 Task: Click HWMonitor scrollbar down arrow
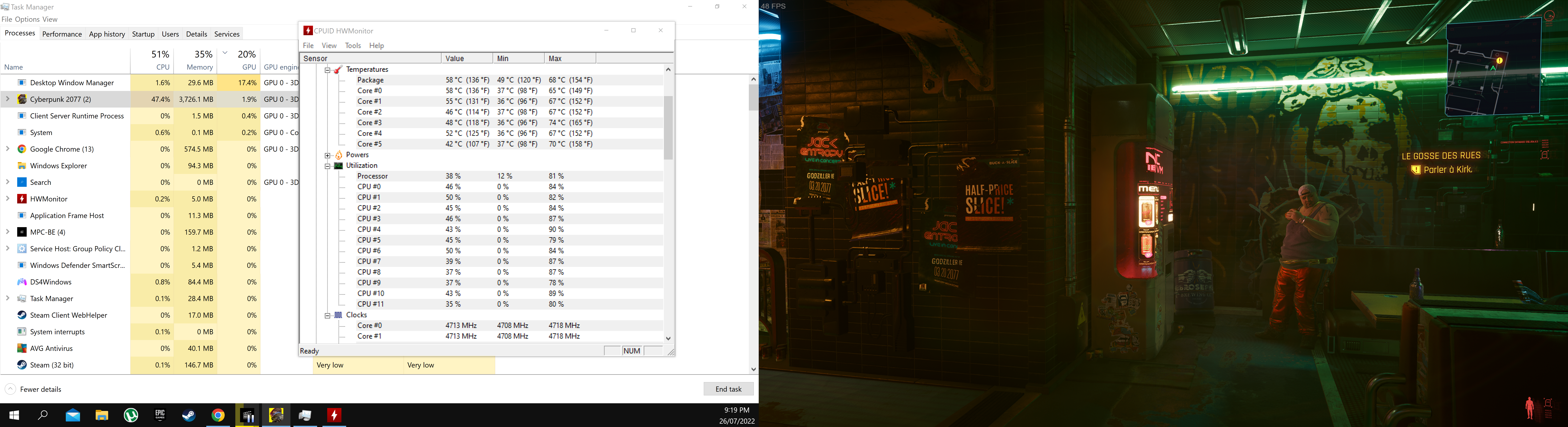pos(668,339)
